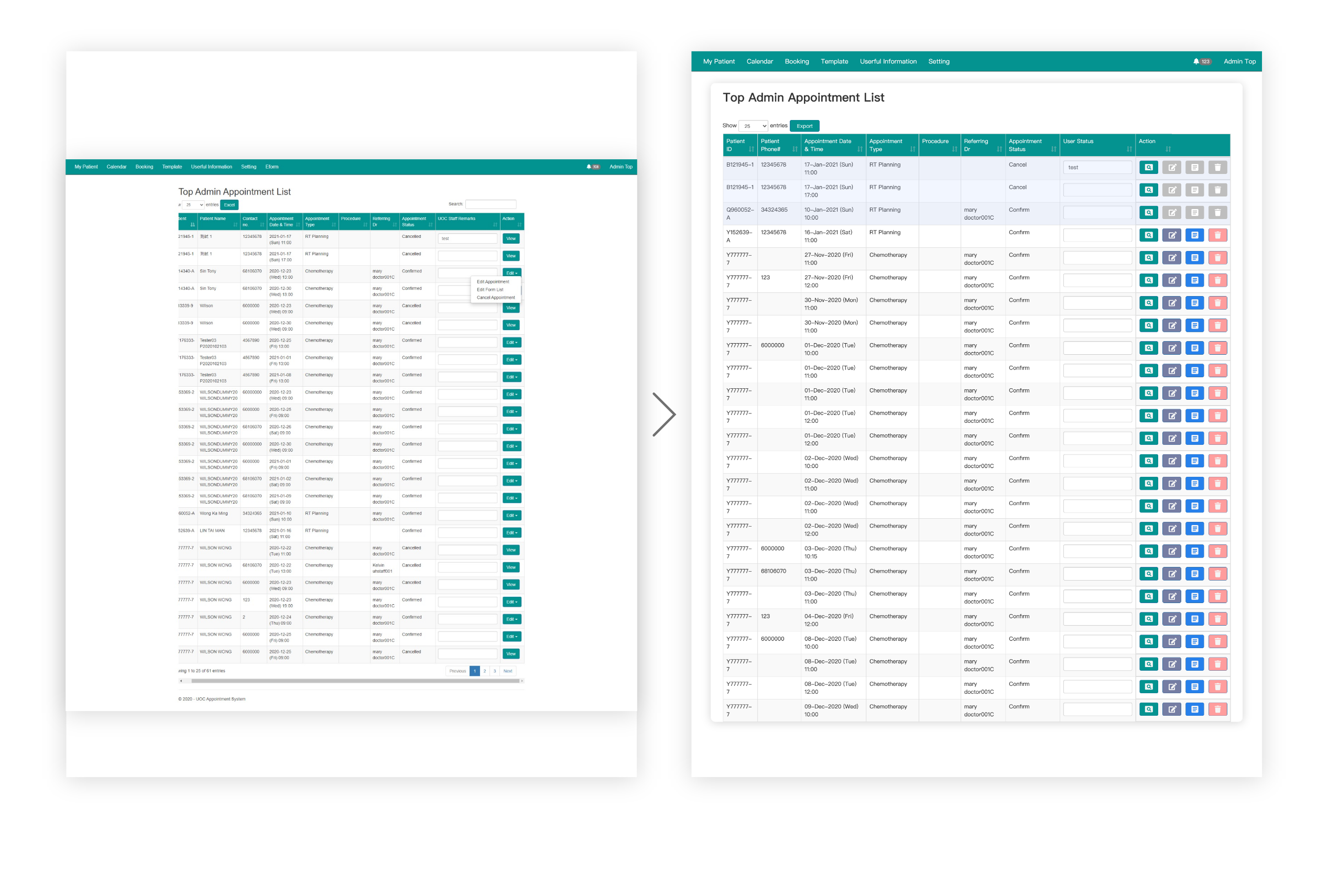
Task: Click the notification bell in the right design's navbar
Action: tap(1195, 62)
